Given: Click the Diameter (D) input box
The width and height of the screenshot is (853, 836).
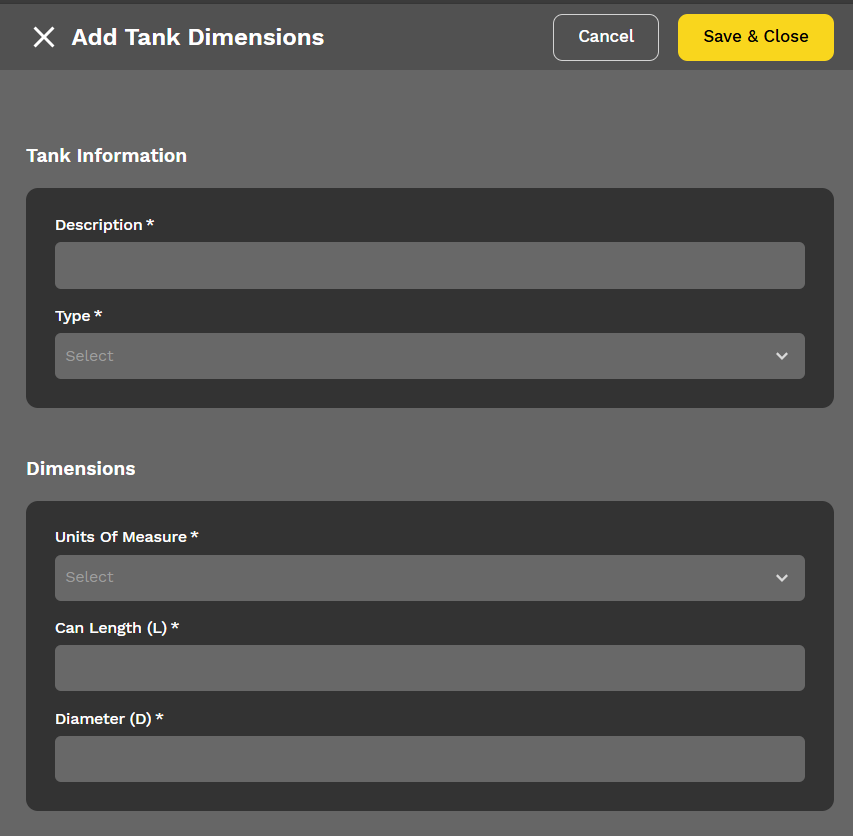Looking at the screenshot, I should click(x=429, y=758).
